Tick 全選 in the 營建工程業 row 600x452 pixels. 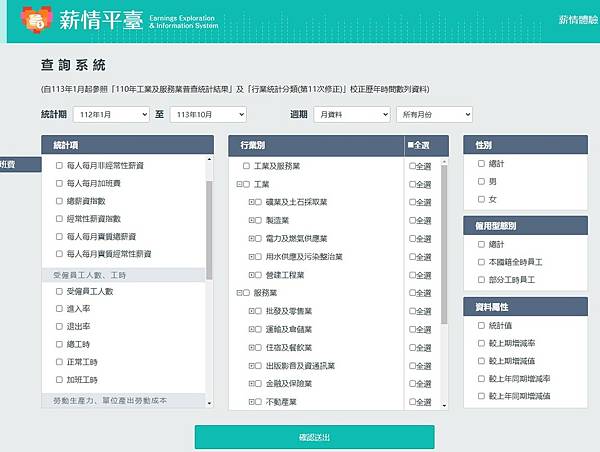[412, 275]
